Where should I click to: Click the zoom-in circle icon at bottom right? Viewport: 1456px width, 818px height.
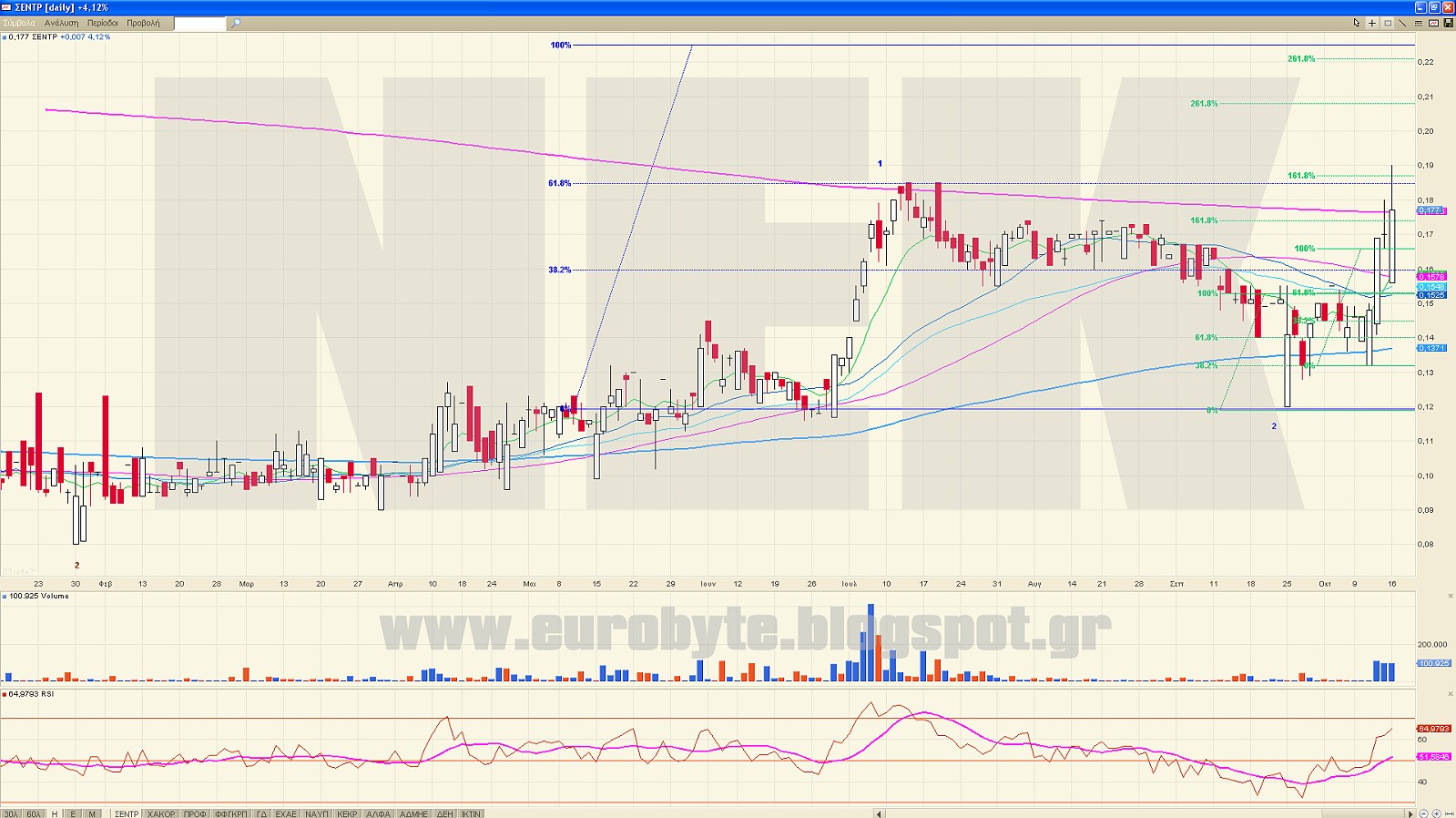(1437, 813)
